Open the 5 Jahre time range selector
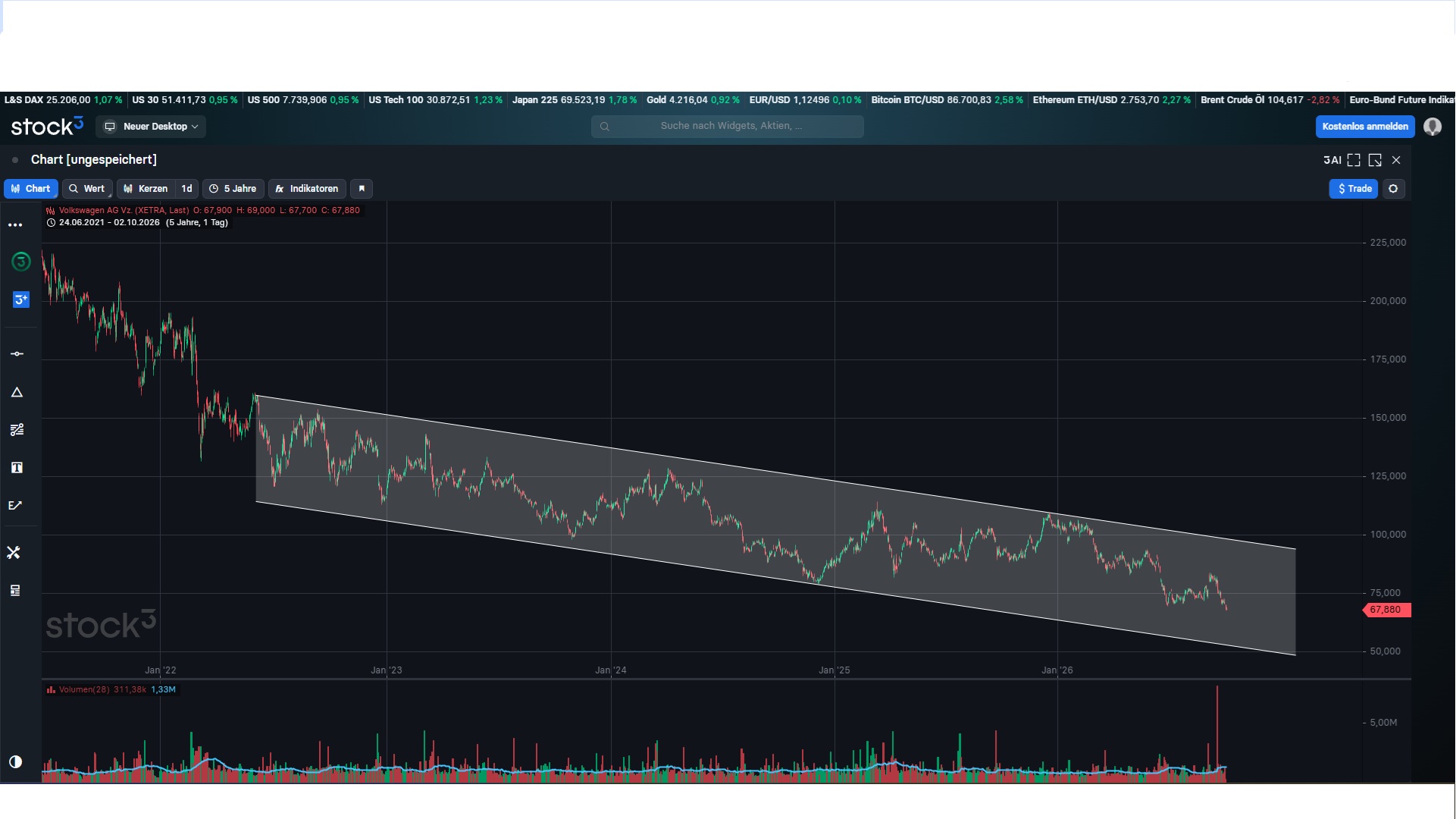 tap(233, 189)
